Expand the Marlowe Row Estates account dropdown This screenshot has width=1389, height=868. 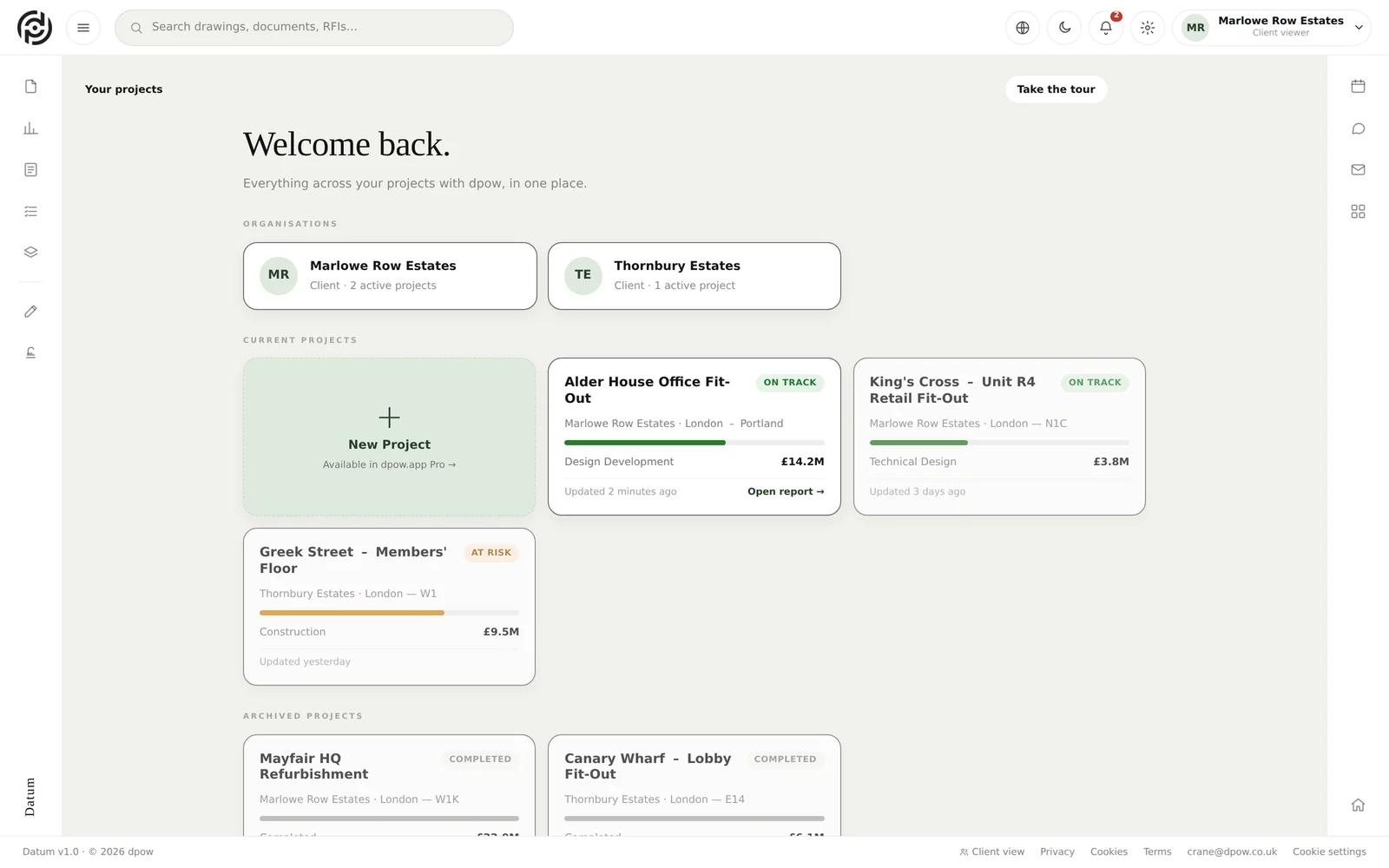coord(1272,28)
